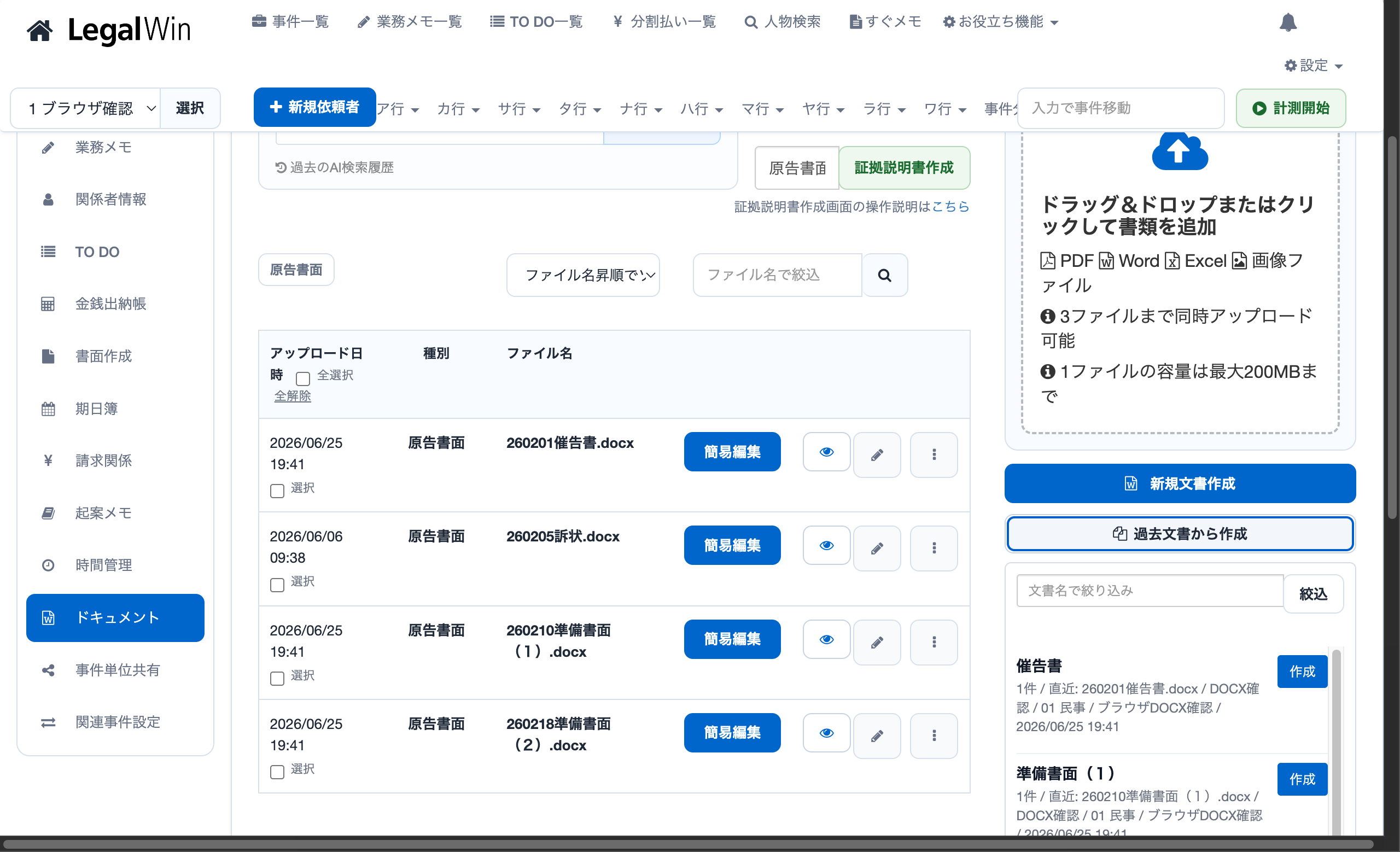This screenshot has height=852, width=1400.
Task: Tick 選択 checkbox for 260210準備書面（1）.docx
Action: pos(277,678)
